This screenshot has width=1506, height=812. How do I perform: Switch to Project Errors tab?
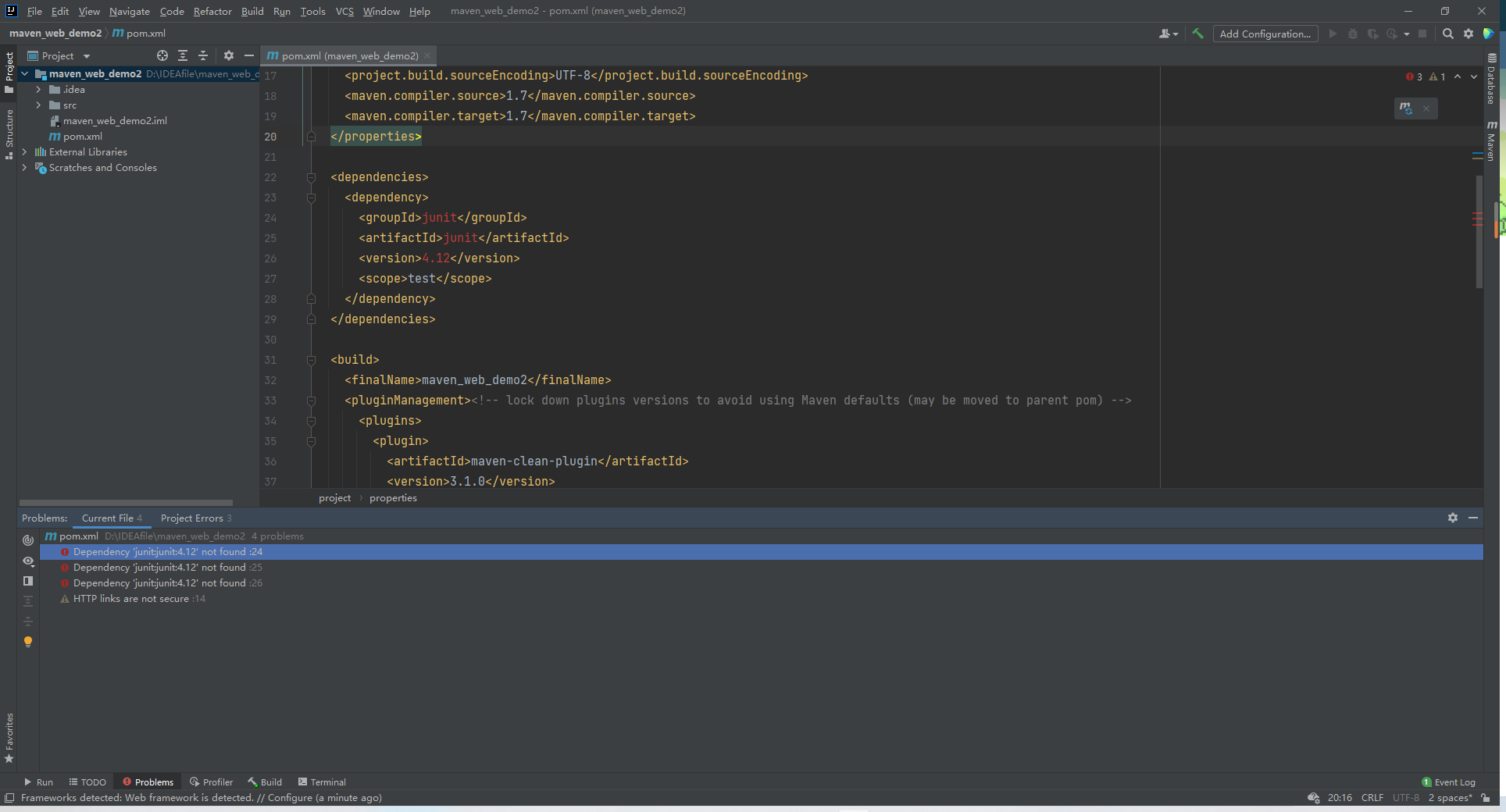(196, 518)
